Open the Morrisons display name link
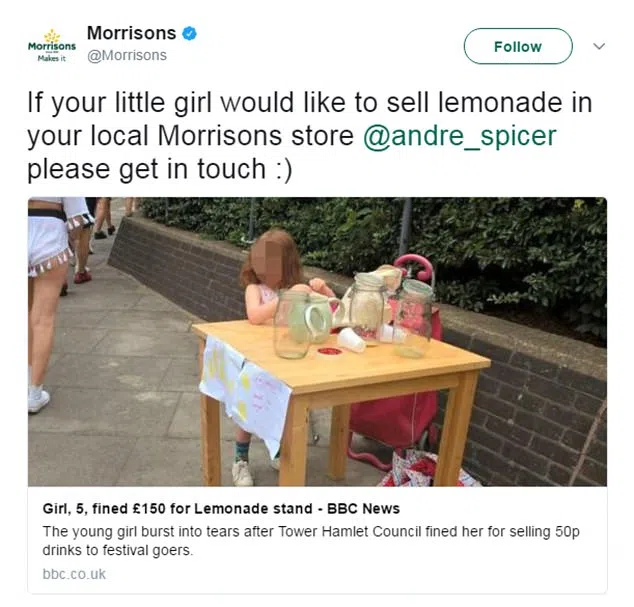634x607 pixels. pyautogui.click(x=131, y=33)
